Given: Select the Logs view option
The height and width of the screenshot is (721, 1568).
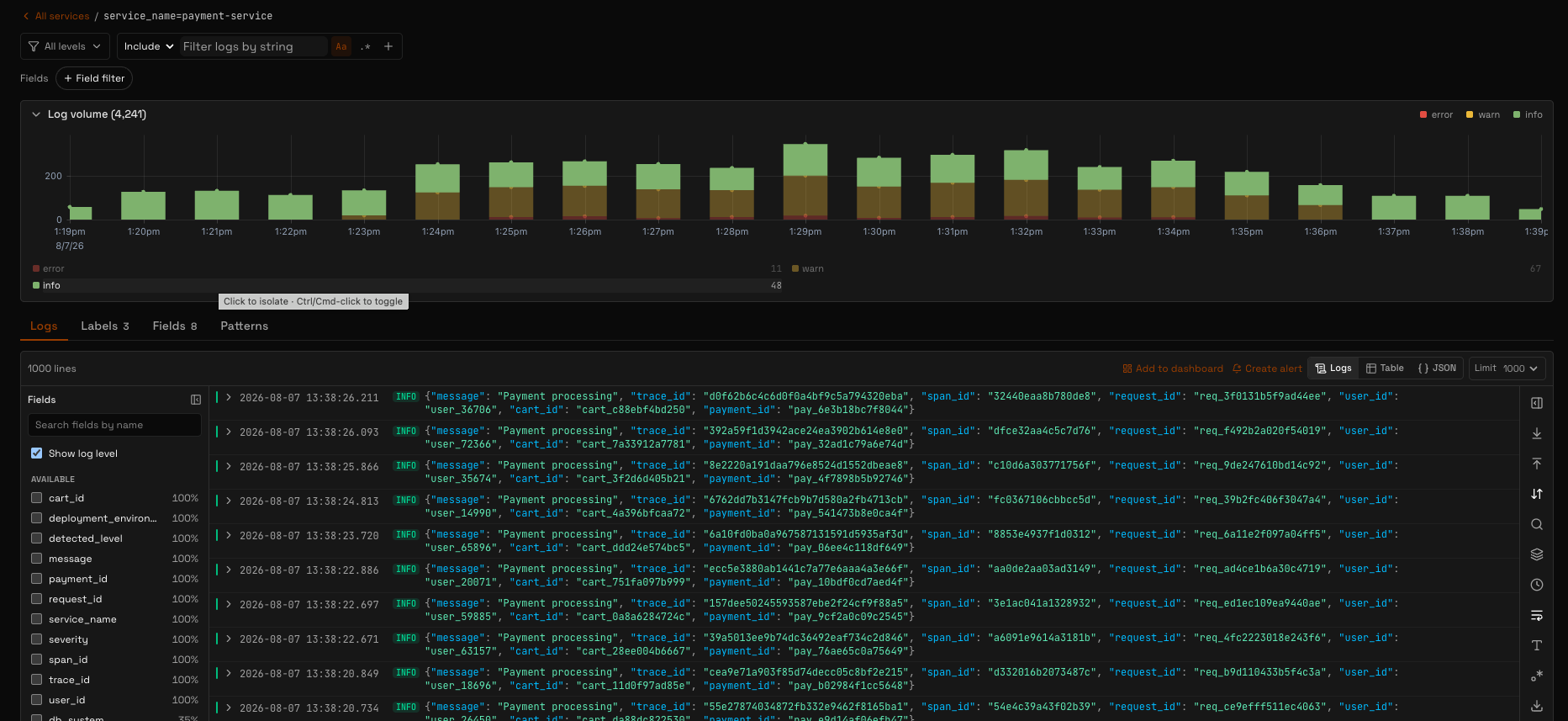Looking at the screenshot, I should tap(1333, 368).
